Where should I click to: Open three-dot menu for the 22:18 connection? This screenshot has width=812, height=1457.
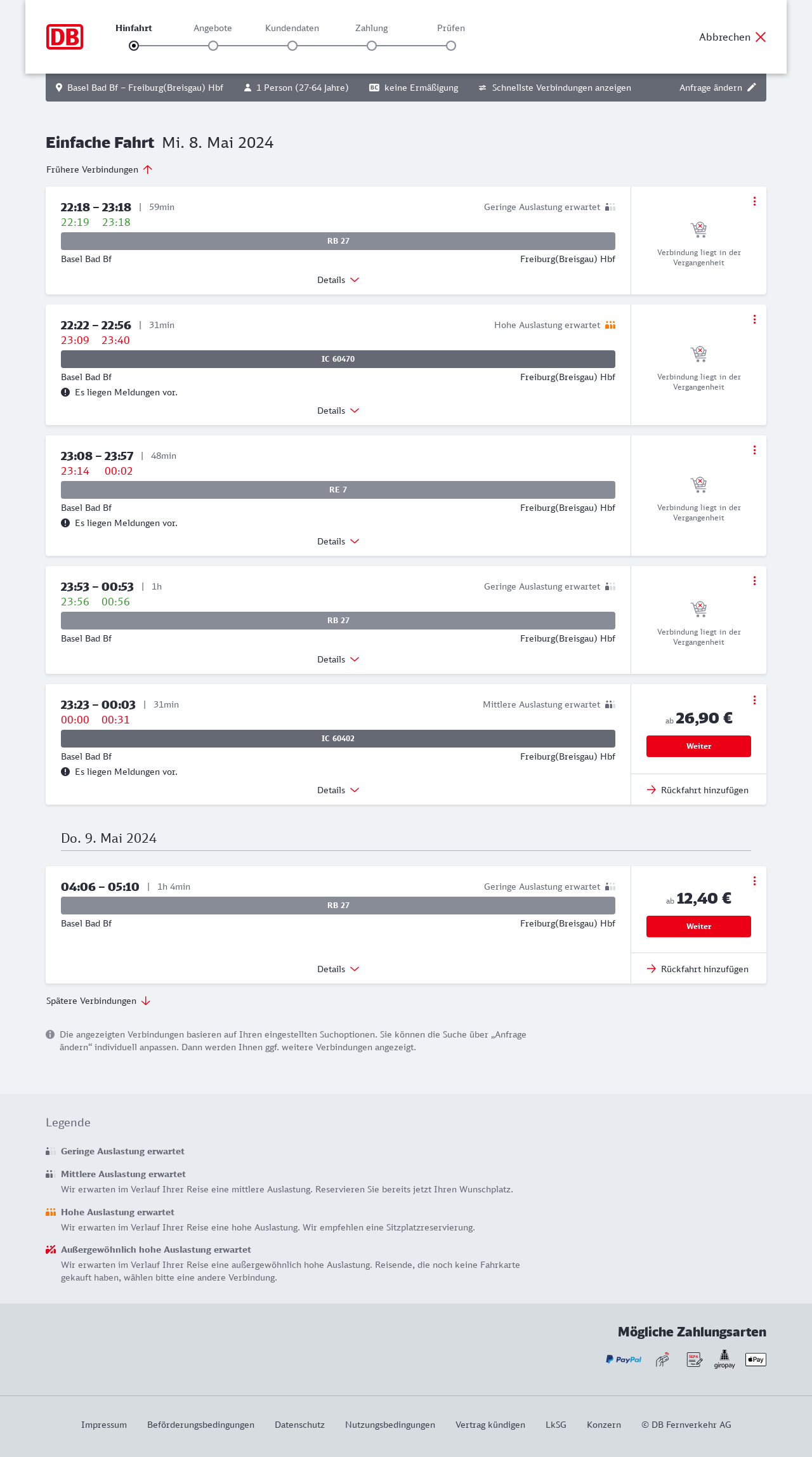tap(754, 201)
